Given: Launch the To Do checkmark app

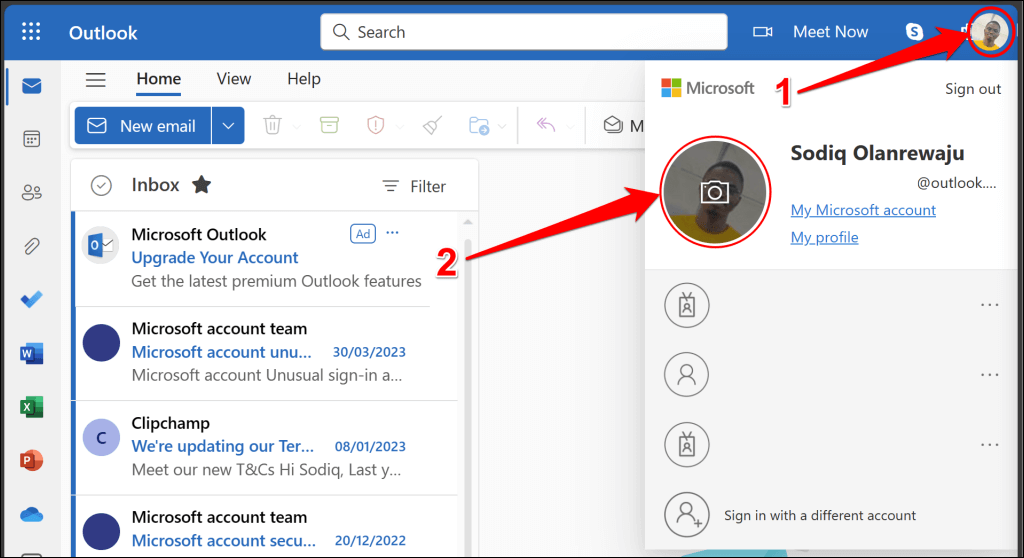Looking at the screenshot, I should point(31,299).
